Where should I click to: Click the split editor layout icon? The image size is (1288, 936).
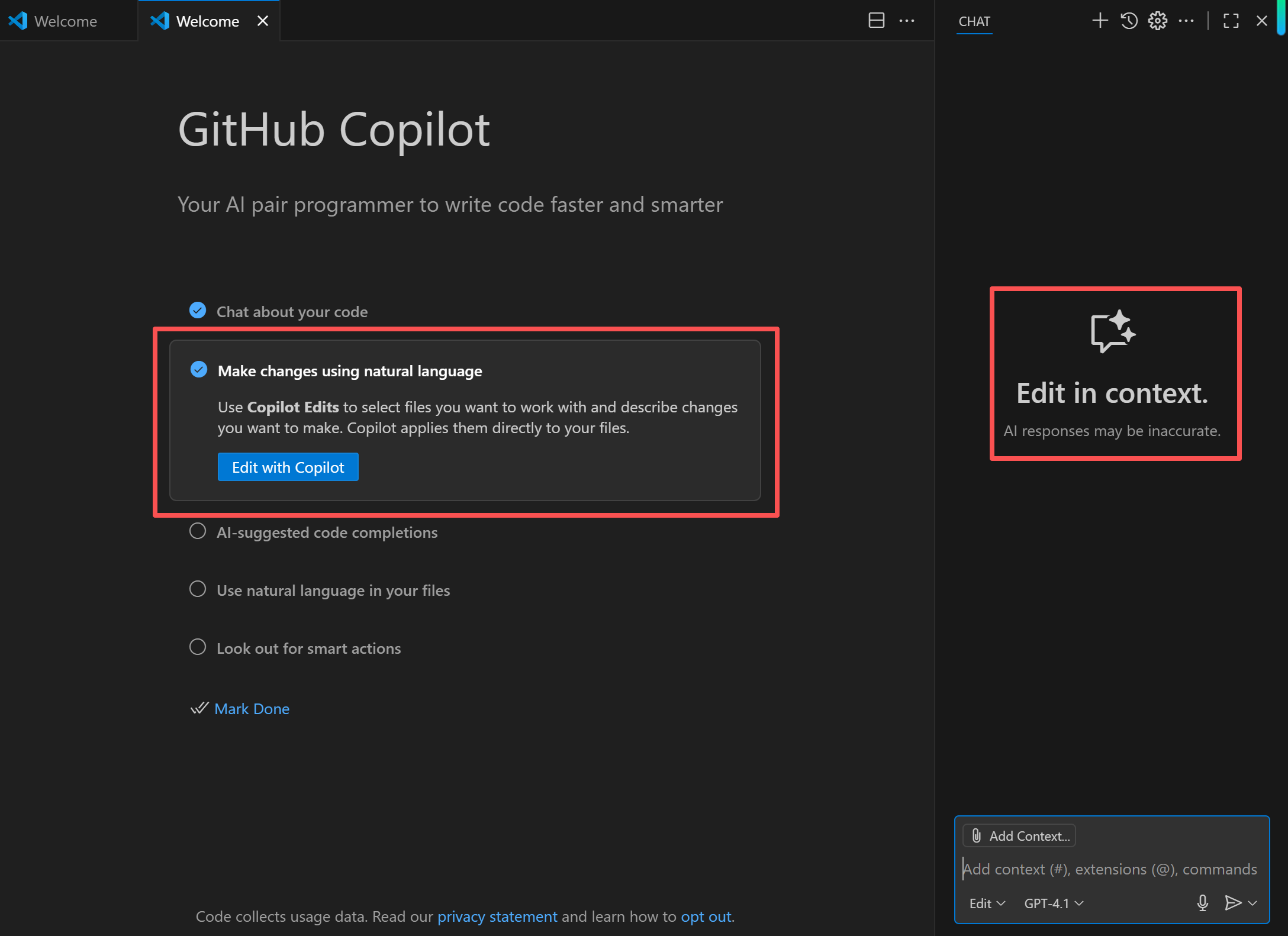coord(876,21)
